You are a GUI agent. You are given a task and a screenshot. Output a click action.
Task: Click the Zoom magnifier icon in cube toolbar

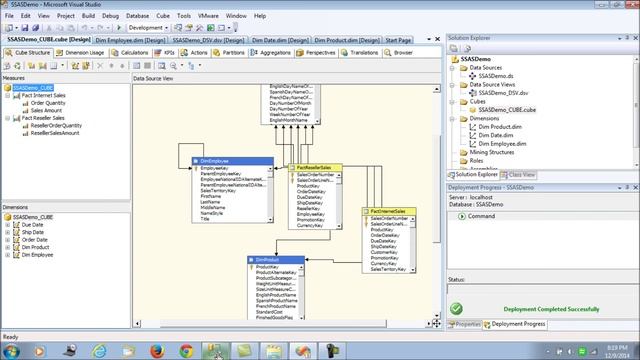point(173,66)
